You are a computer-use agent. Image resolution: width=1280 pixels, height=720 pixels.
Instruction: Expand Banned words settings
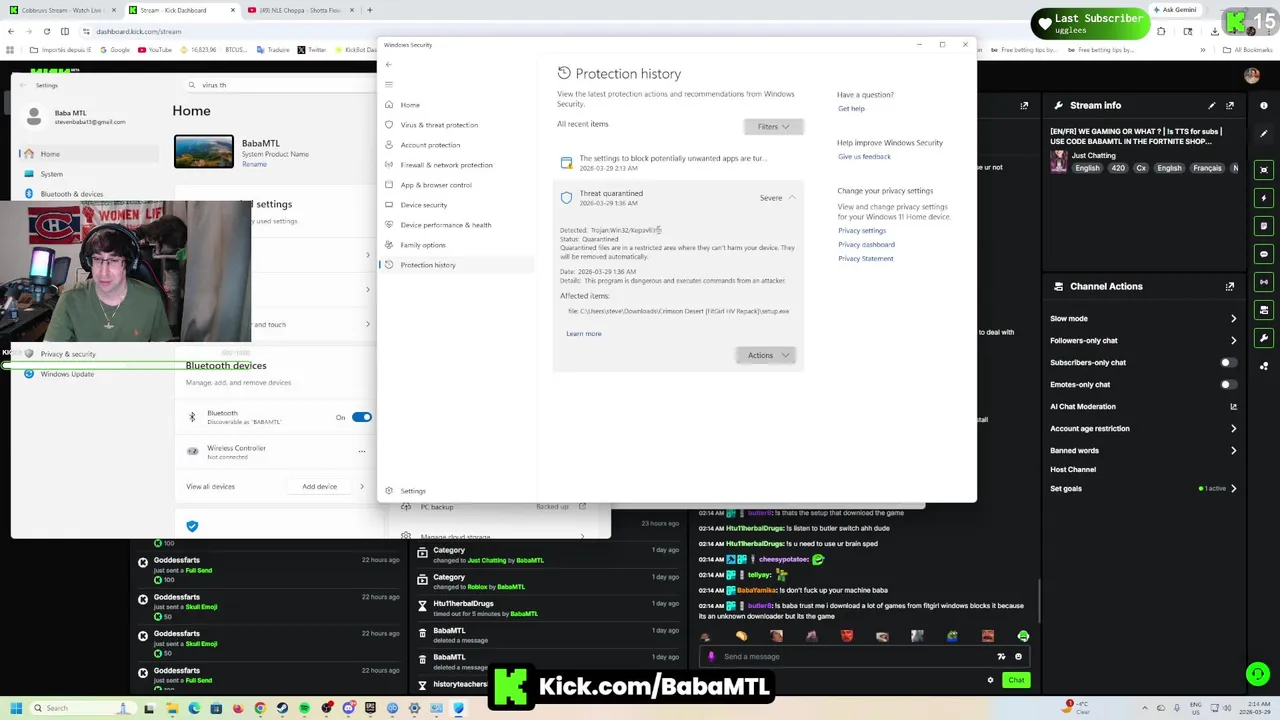click(1233, 451)
